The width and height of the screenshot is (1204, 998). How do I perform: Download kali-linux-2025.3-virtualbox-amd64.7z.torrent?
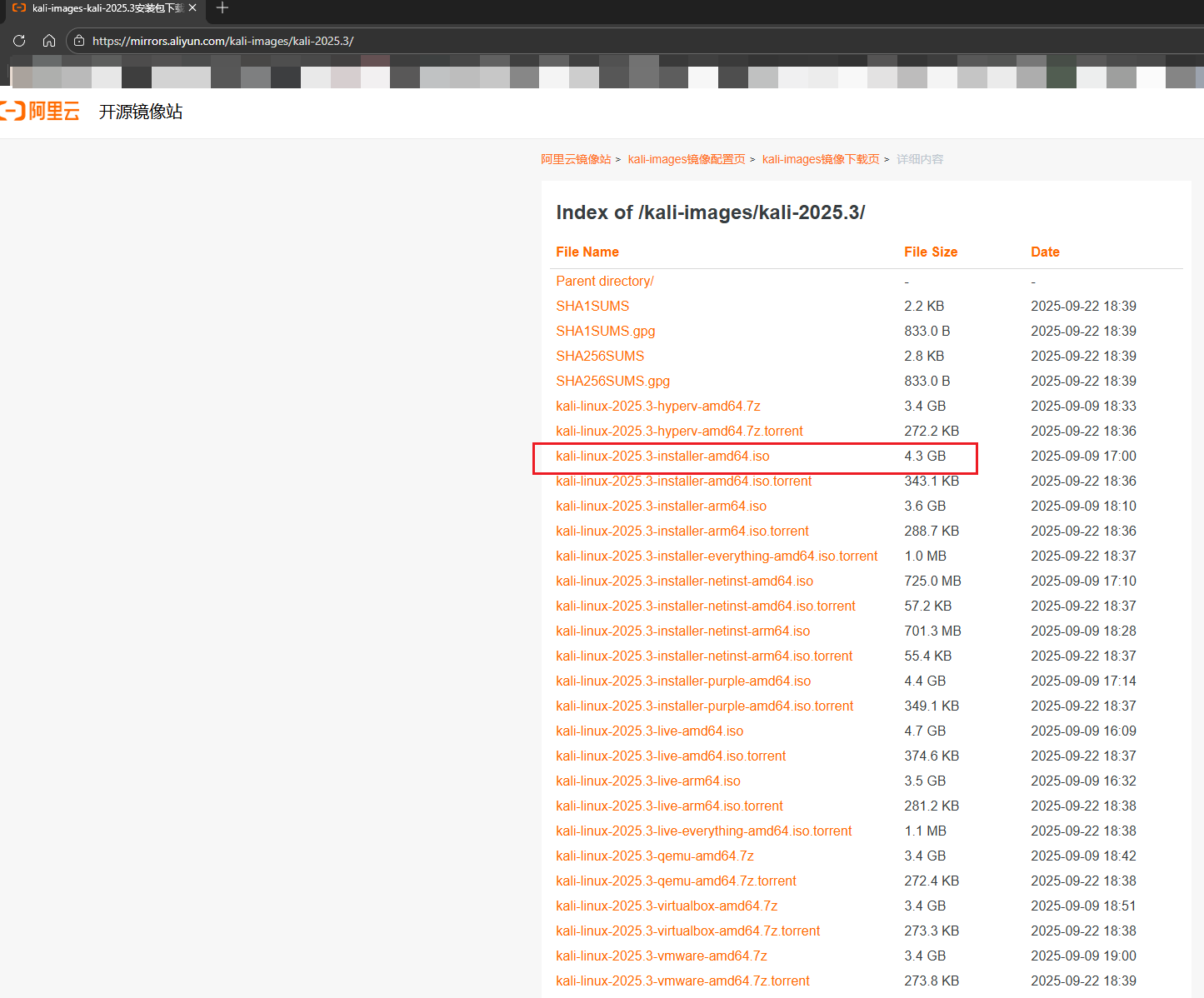point(688,931)
